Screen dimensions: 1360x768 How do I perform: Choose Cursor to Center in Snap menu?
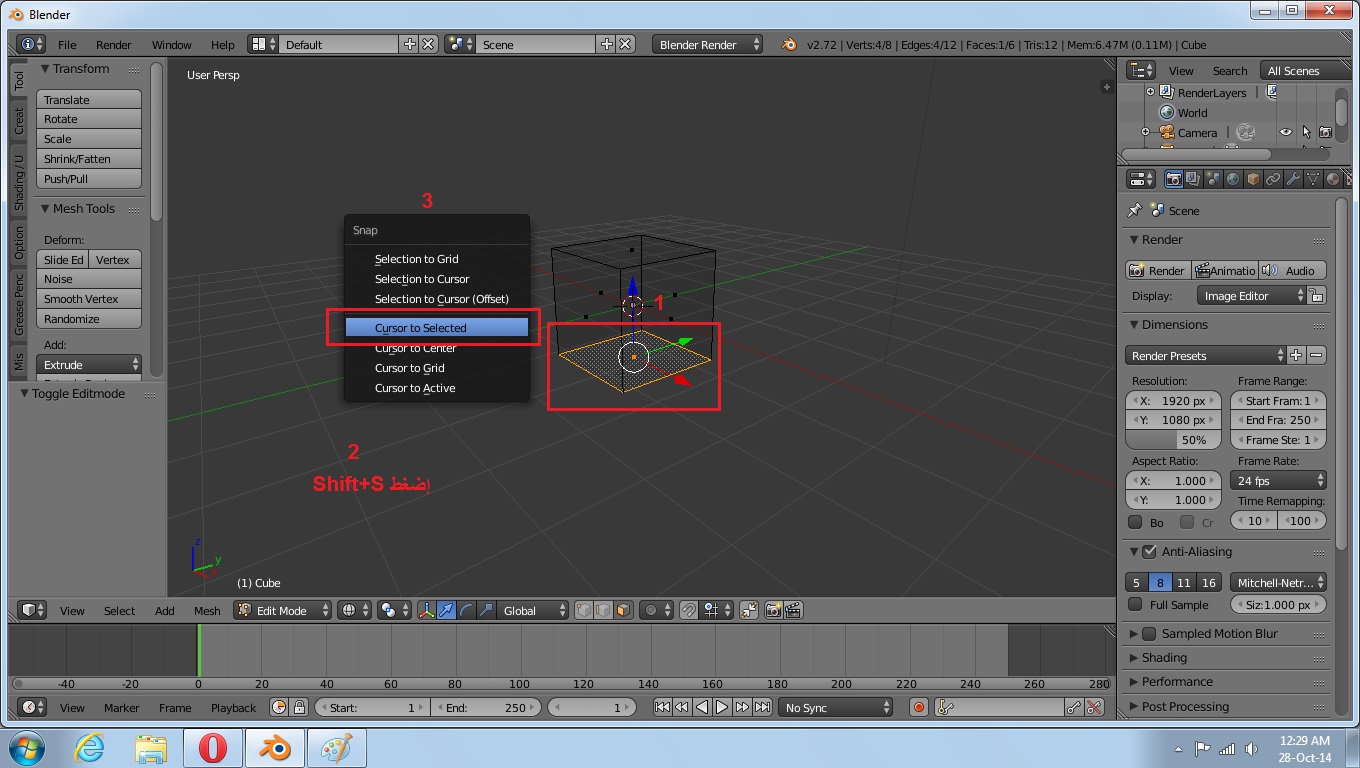point(437,348)
